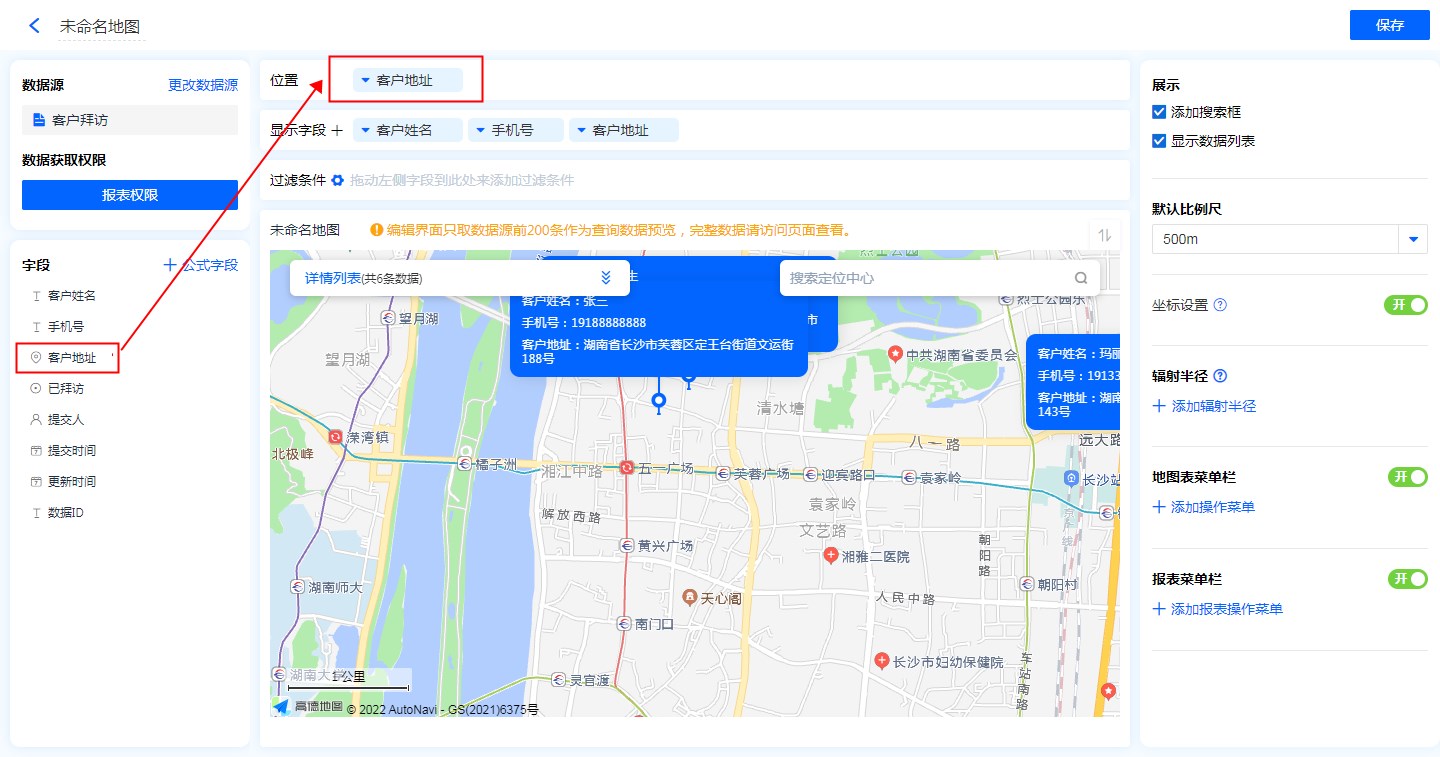
Task: Select the 客户姓名 field in field list
Action: click(x=72, y=296)
